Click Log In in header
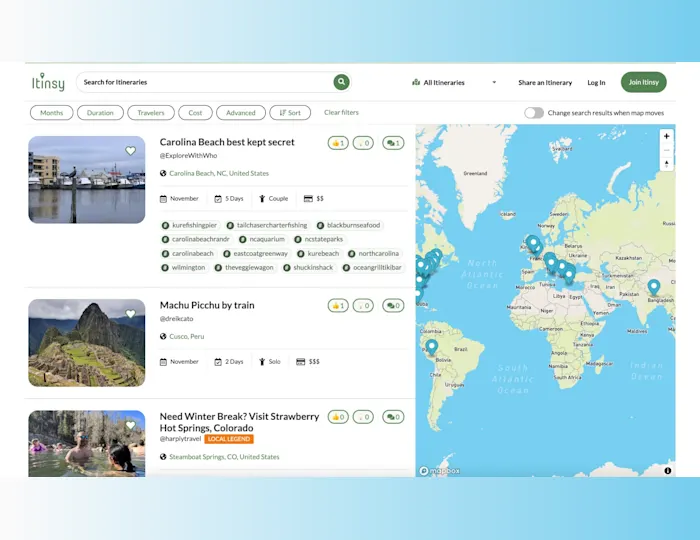700x540 pixels. pos(596,83)
